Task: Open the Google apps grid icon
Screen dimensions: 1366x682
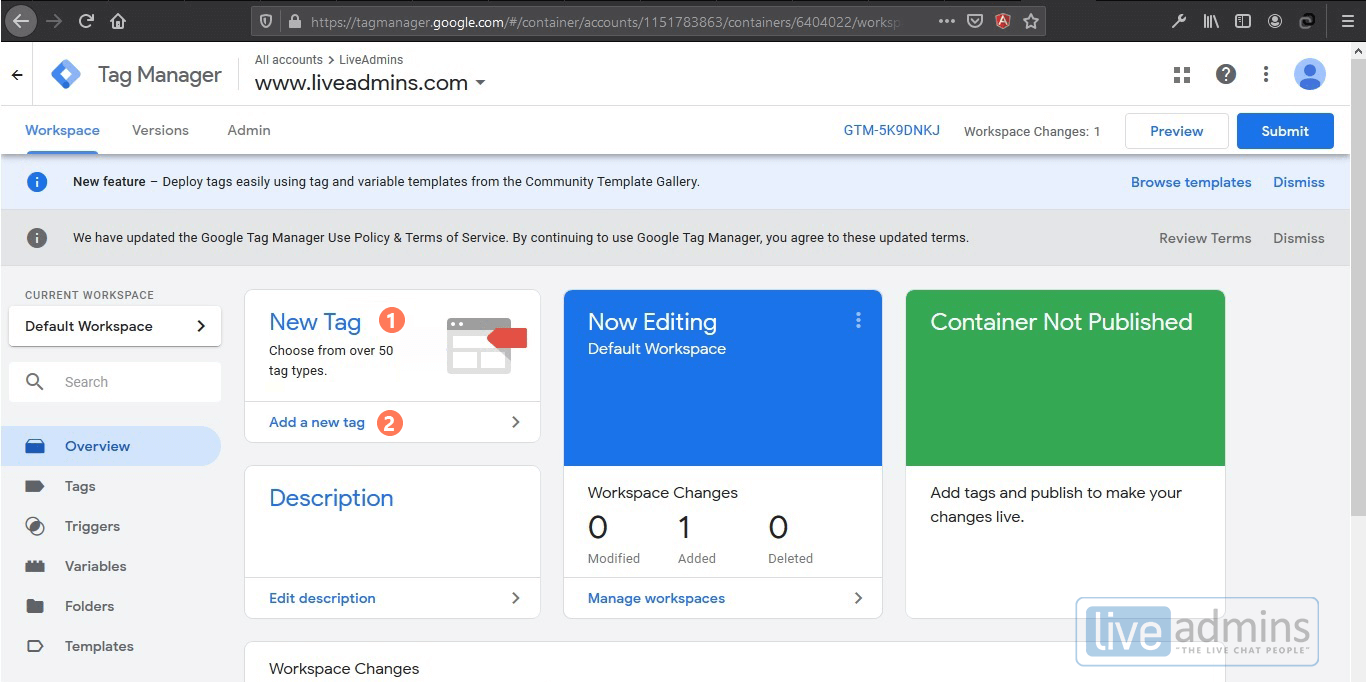Action: click(1182, 74)
